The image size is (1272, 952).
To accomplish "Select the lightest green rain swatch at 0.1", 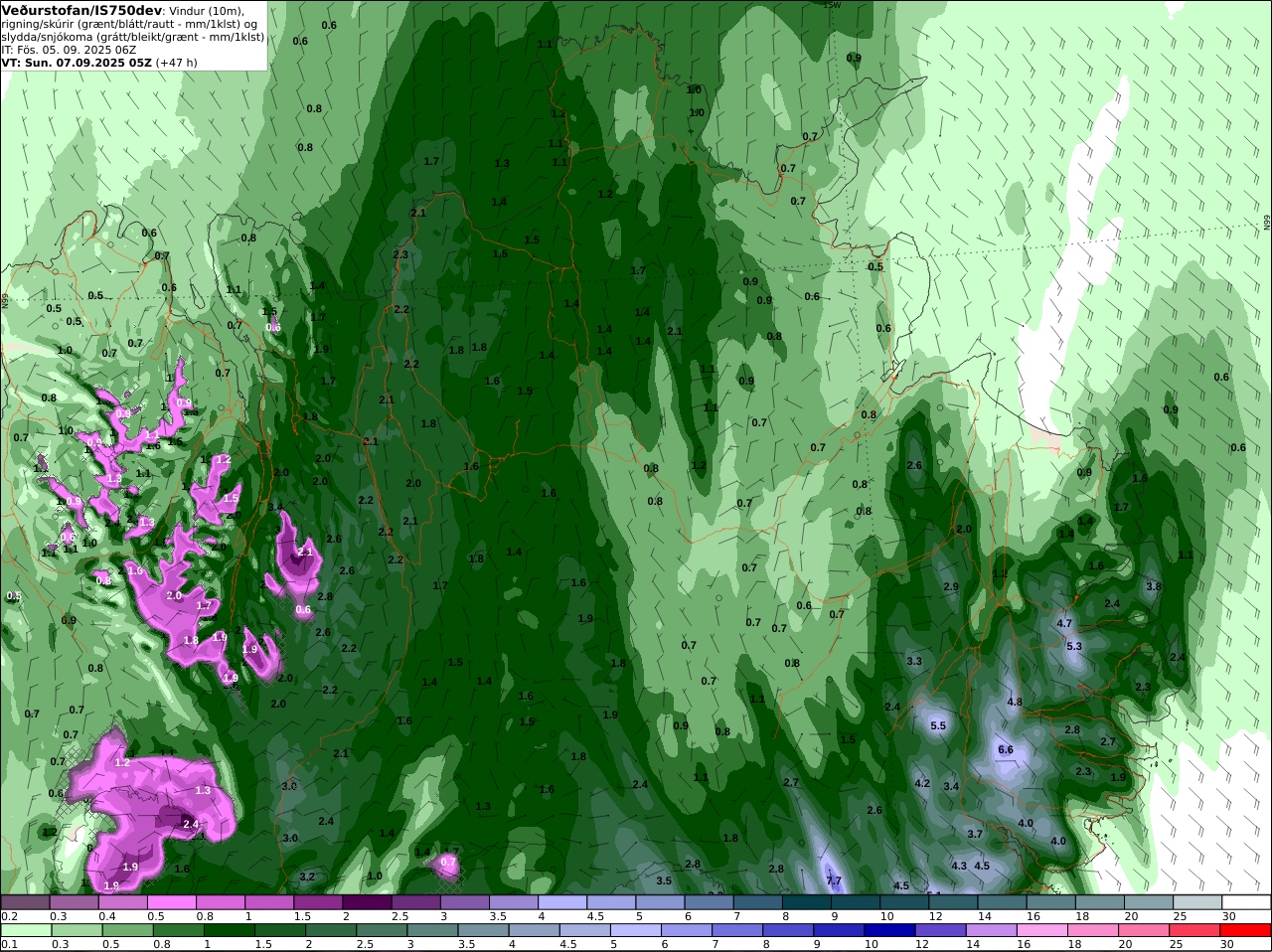I will 25,930.
